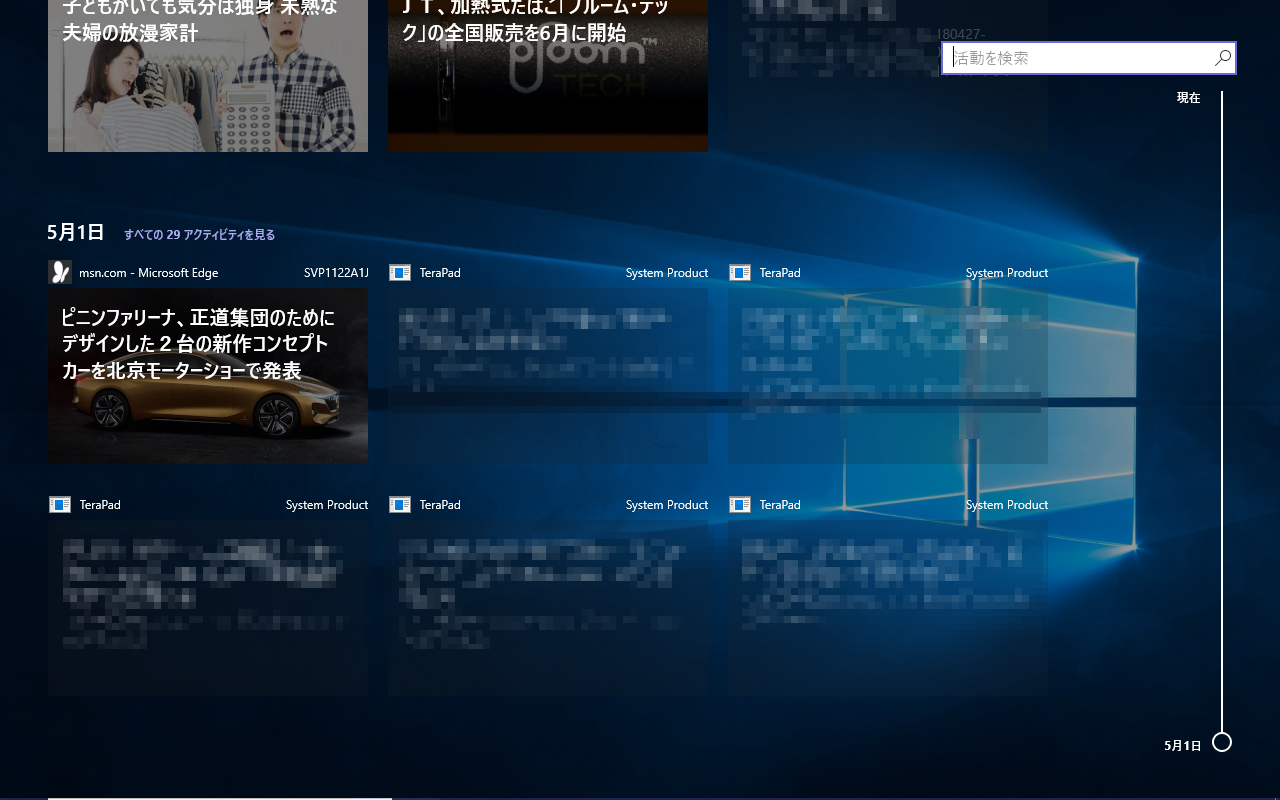
Task: Click TeraPad icon above top-right 5月1日 card
Action: pos(740,273)
